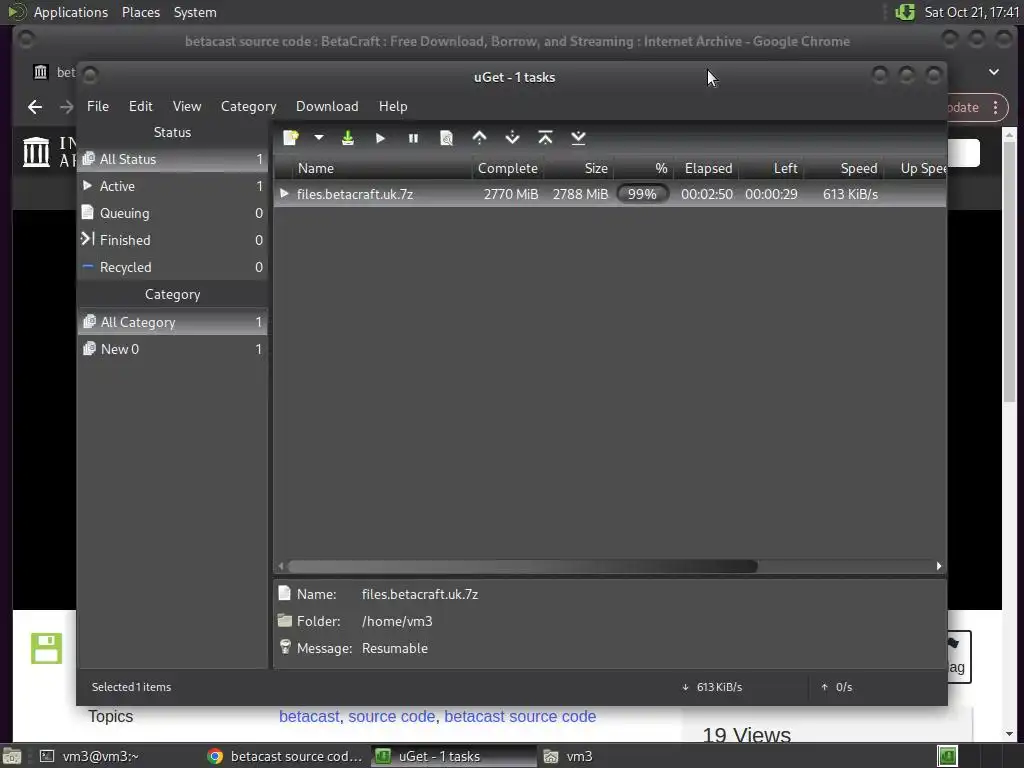Open the View menu in uGet
1024x768 pixels.
tap(187, 106)
